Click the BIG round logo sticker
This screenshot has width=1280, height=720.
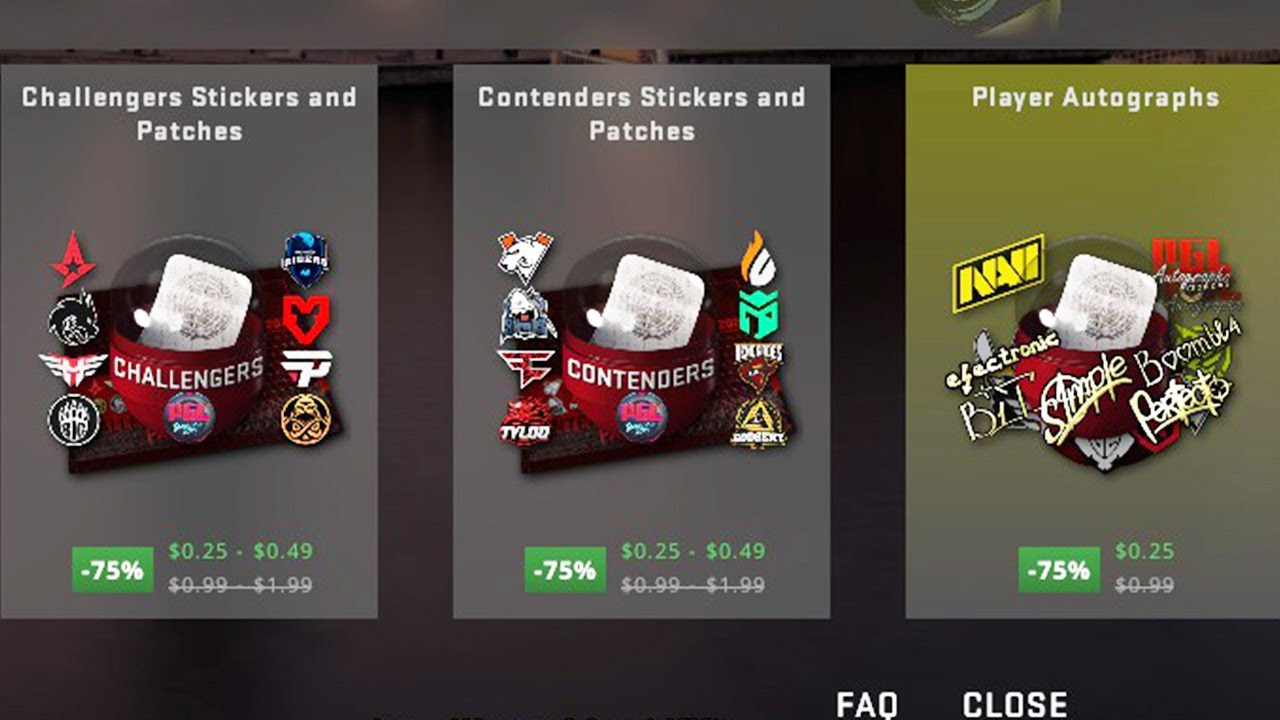[74, 420]
